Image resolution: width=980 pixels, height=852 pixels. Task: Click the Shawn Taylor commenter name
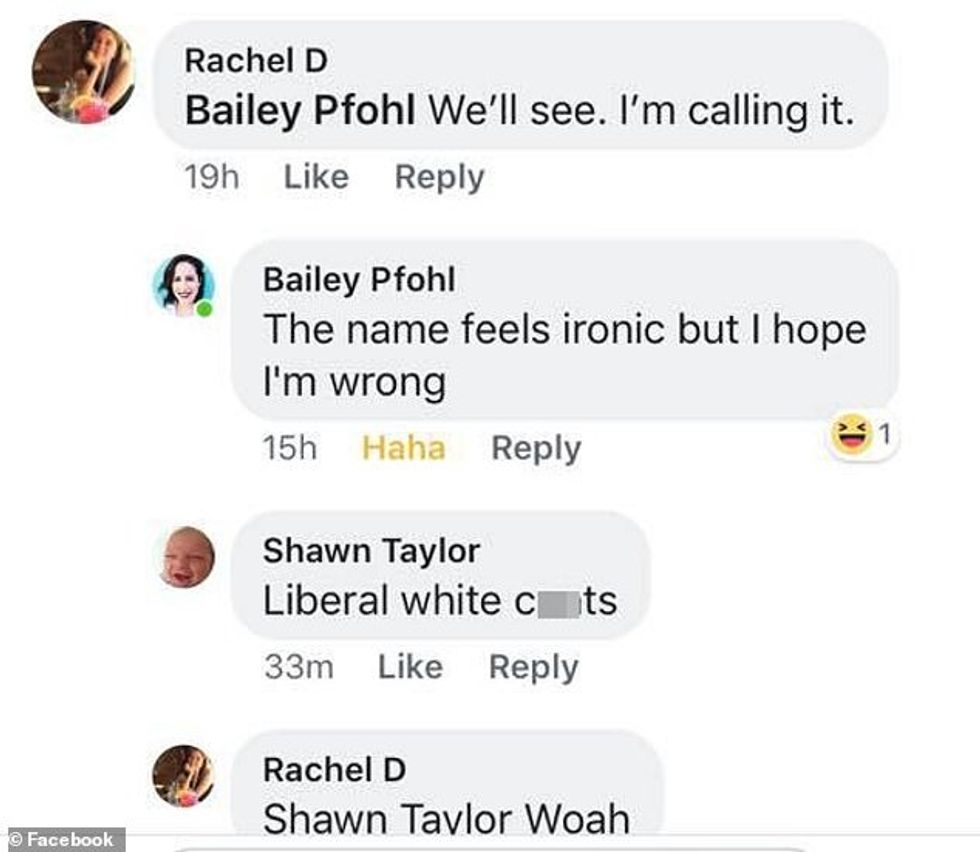click(371, 549)
